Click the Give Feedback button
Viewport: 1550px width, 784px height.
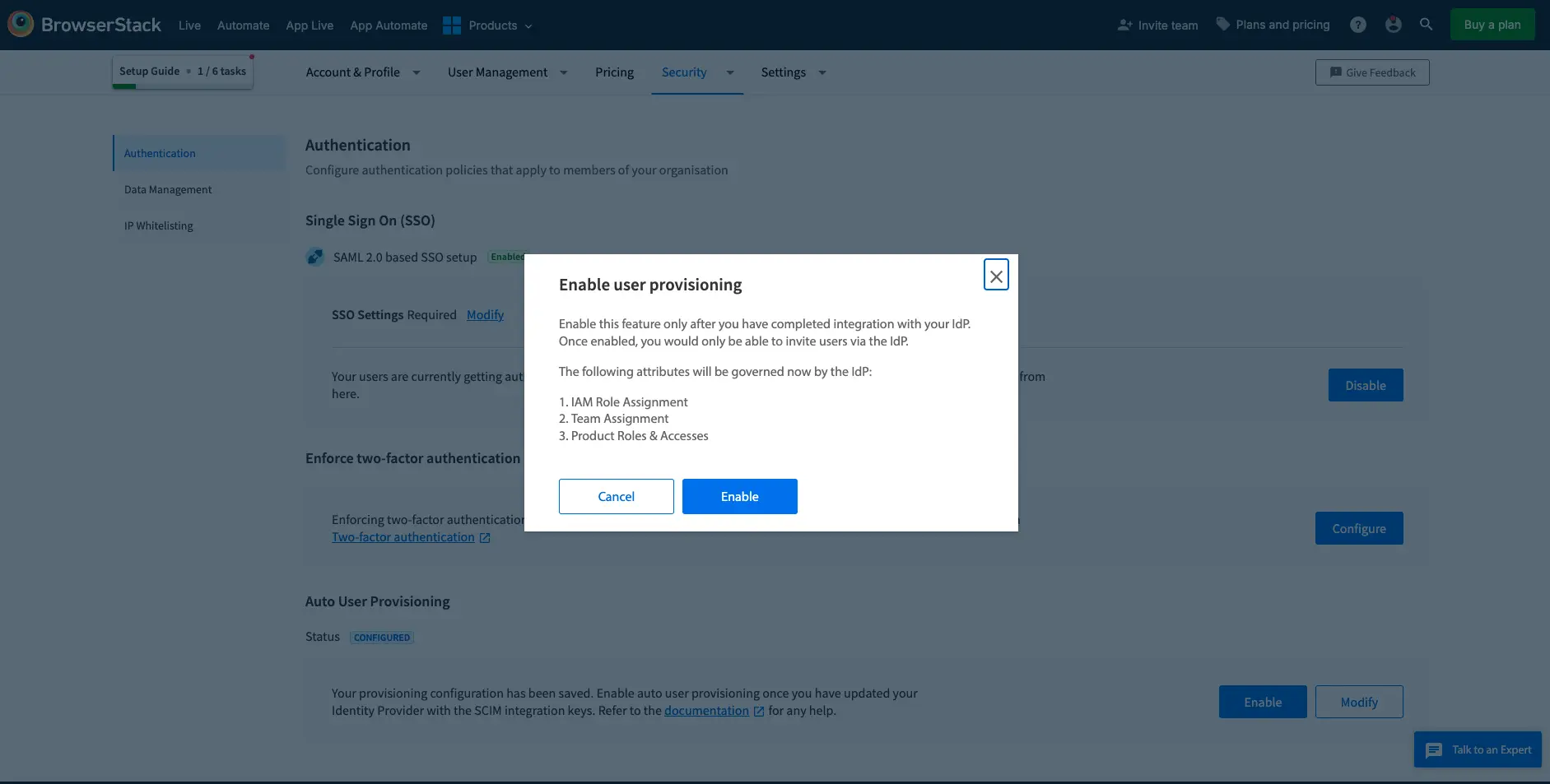point(1372,72)
